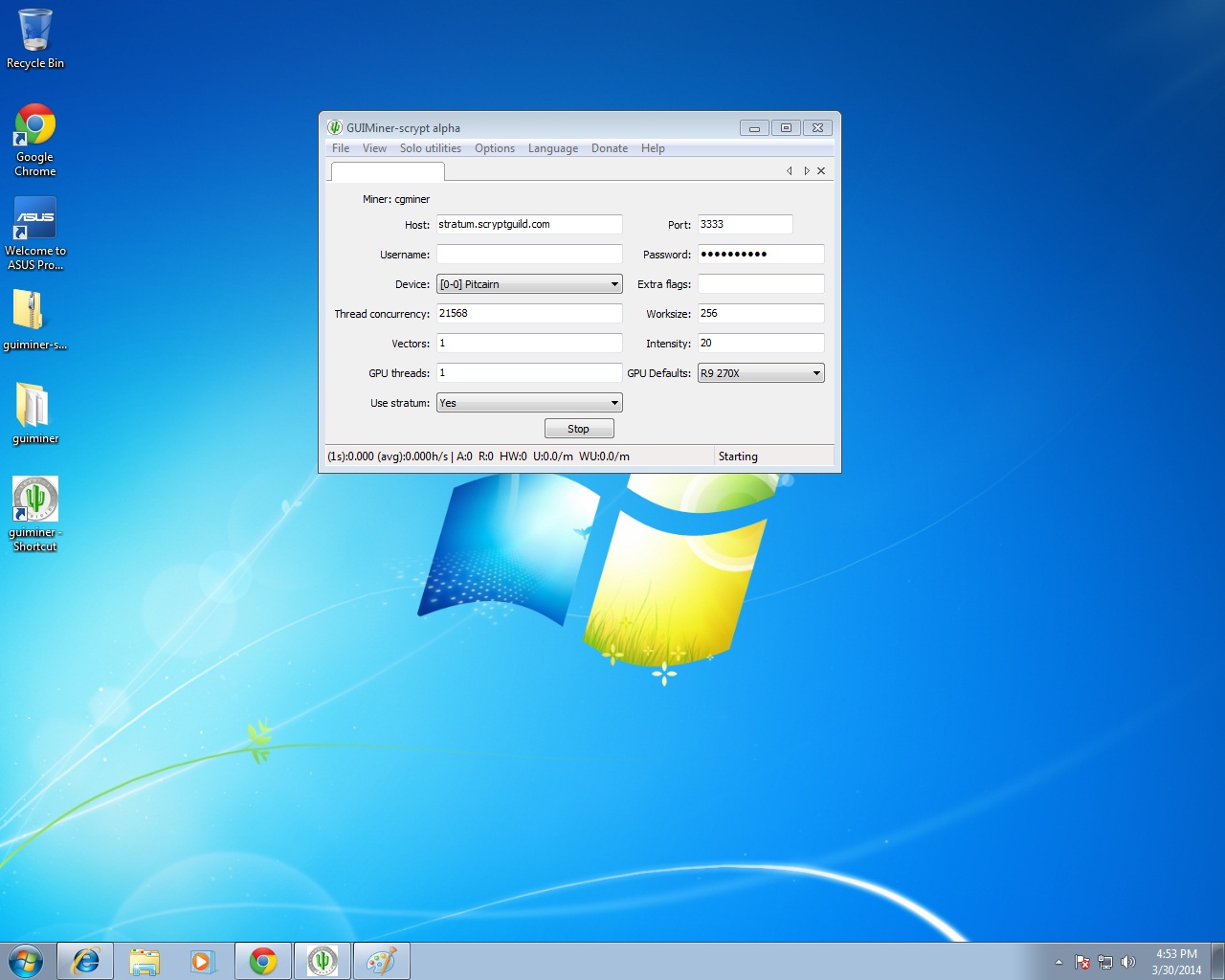
Task: Click the Action Center flag tray icon
Action: [x=1082, y=962]
